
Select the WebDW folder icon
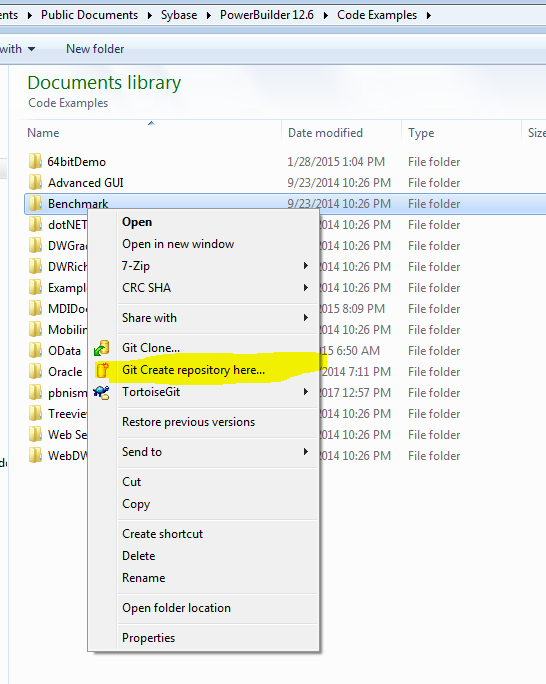pos(35,455)
